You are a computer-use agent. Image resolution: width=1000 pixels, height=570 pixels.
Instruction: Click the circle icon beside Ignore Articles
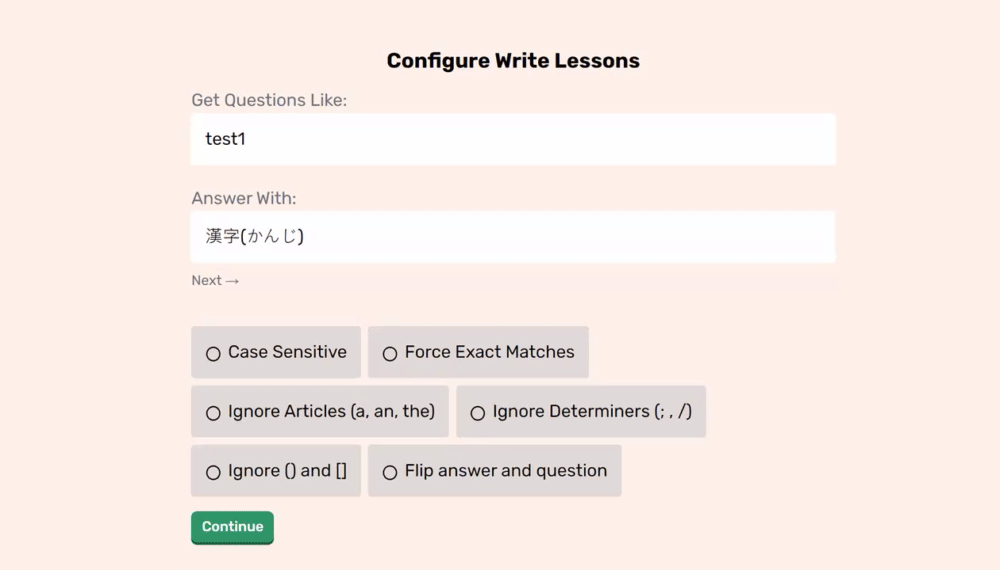pos(213,413)
